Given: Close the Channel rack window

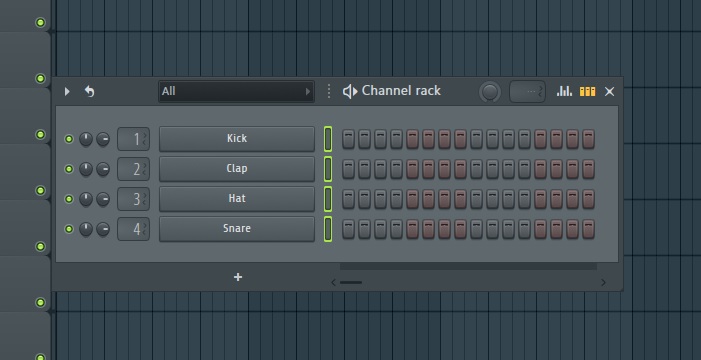Looking at the screenshot, I should [609, 92].
